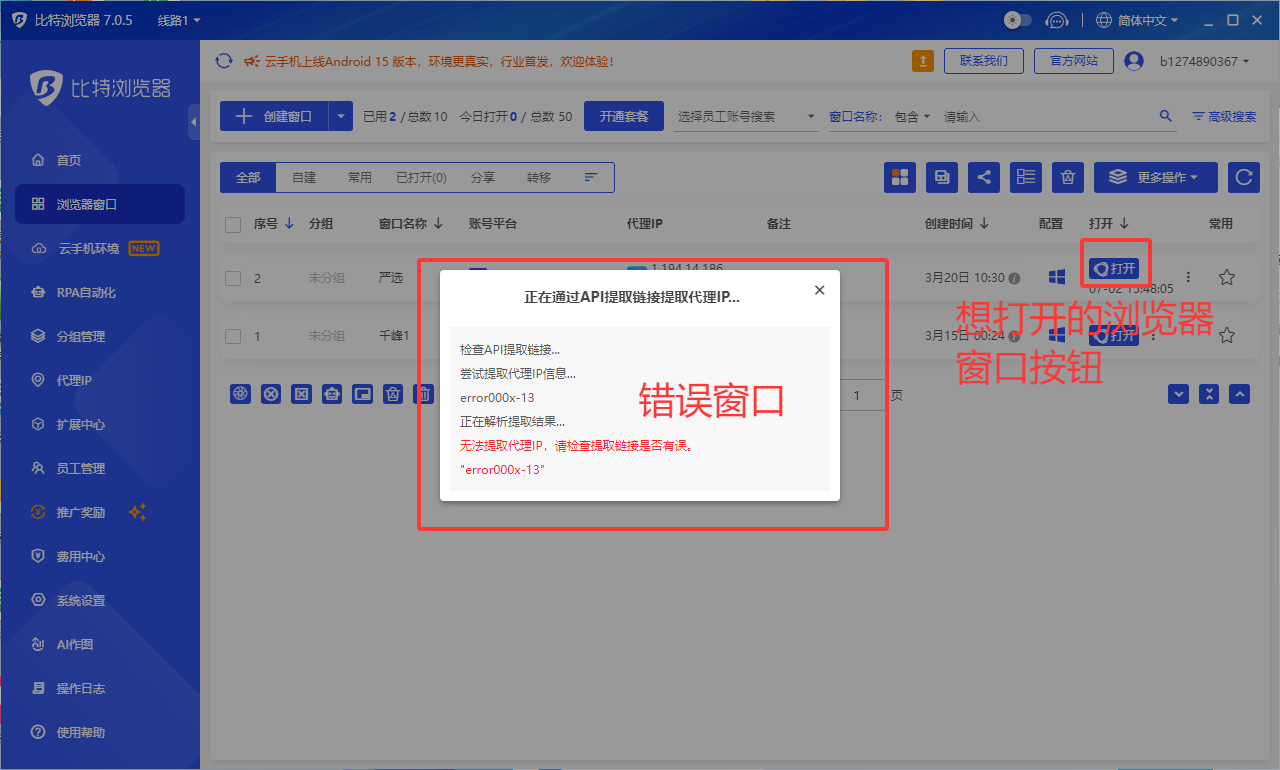Click the orange upload icon in header

tap(923, 61)
